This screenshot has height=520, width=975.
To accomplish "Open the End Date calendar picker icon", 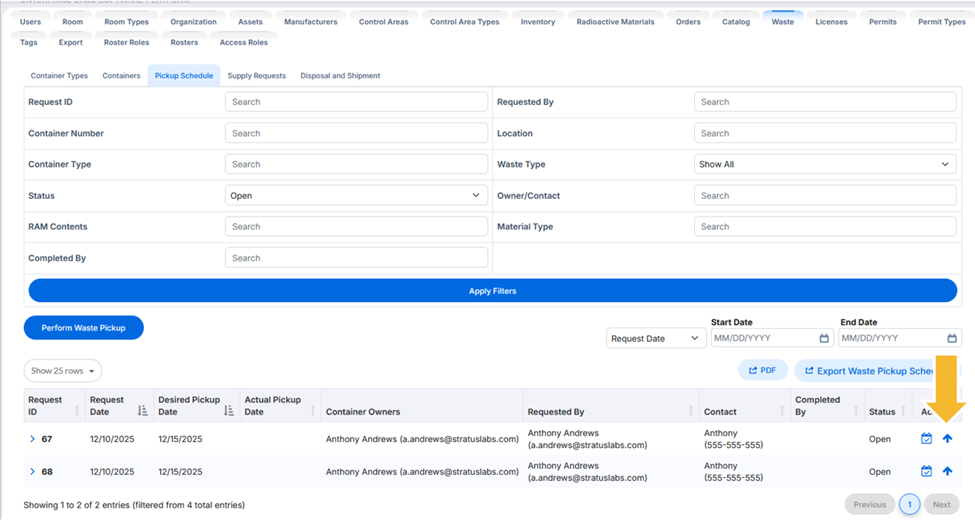I will coord(951,338).
